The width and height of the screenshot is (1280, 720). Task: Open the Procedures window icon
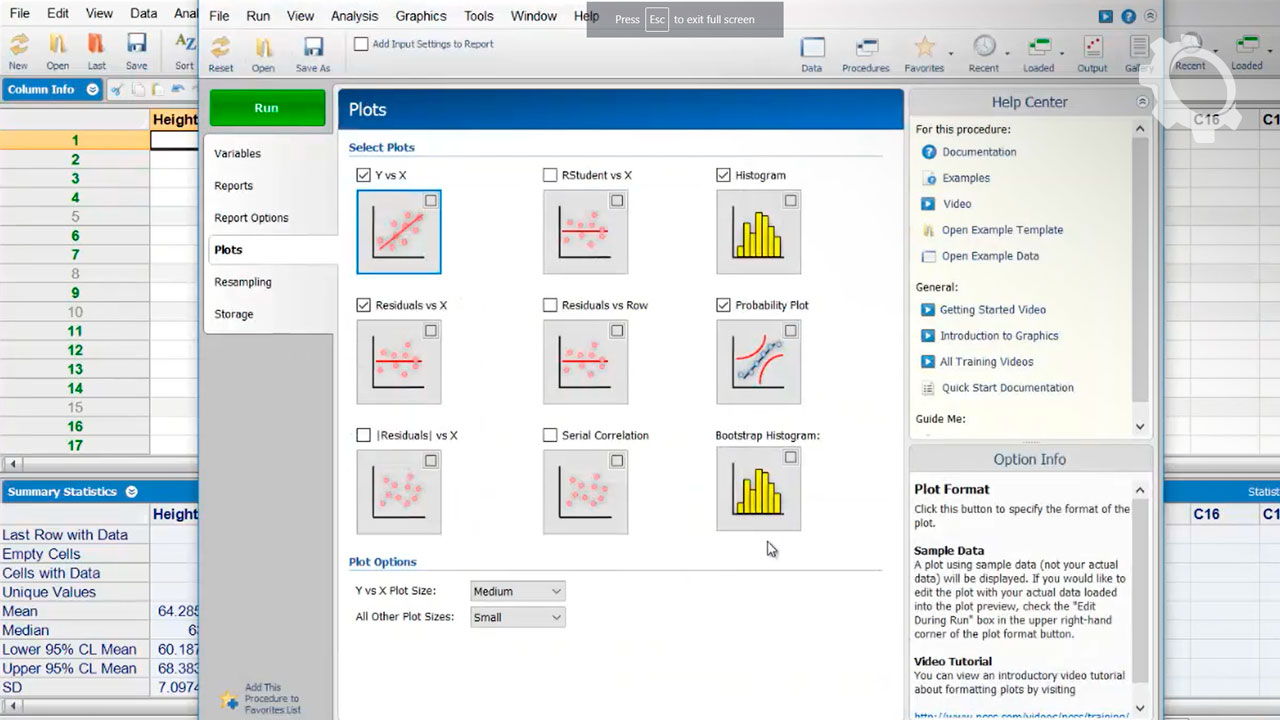(x=866, y=48)
